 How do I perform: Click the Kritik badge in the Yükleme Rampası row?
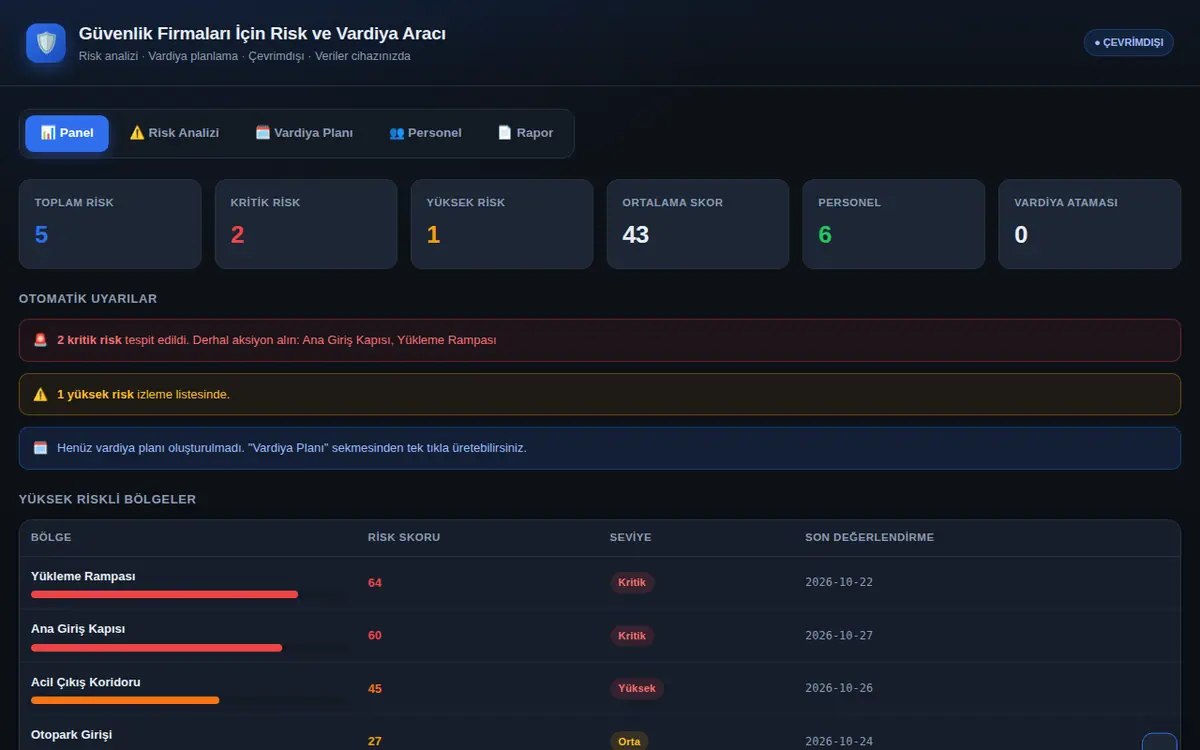click(x=632, y=583)
